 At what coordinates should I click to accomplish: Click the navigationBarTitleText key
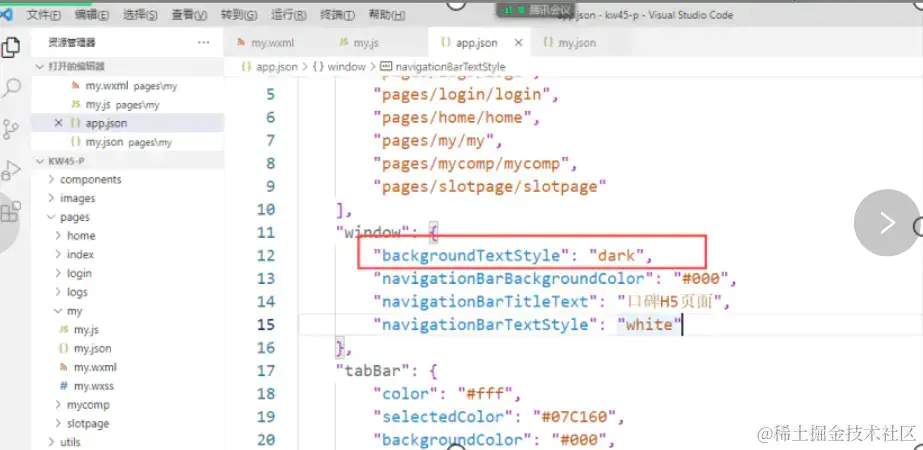pyautogui.click(x=486, y=302)
